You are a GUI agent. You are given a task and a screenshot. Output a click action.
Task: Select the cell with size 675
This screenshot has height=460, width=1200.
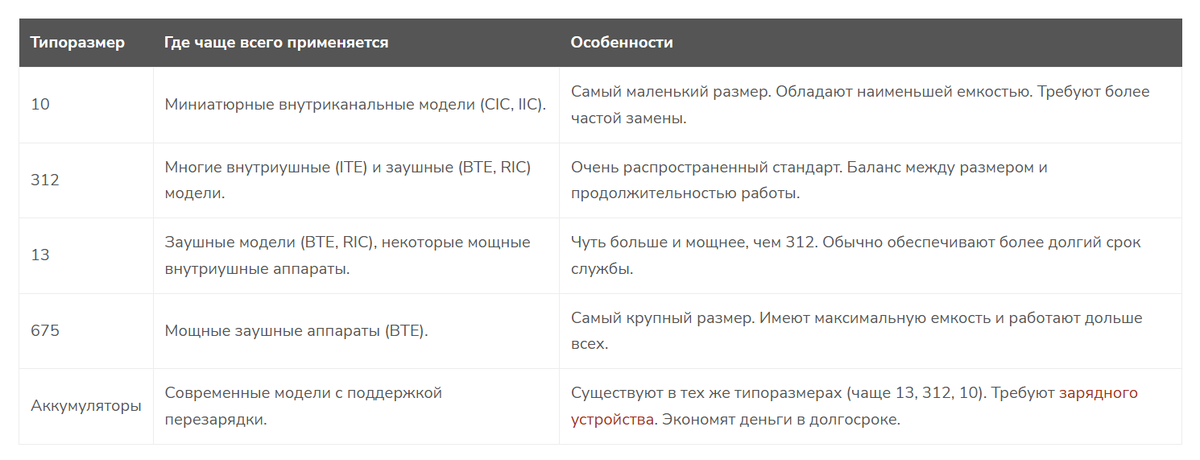(86, 331)
